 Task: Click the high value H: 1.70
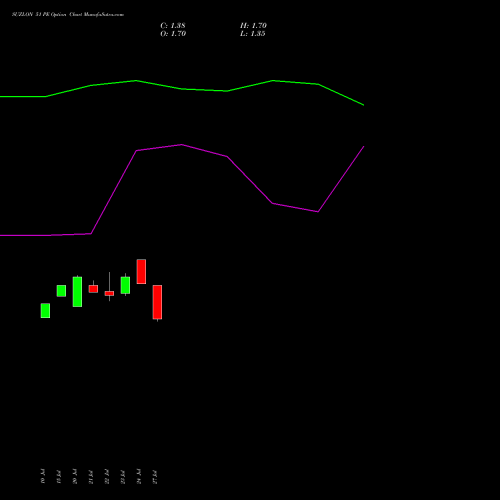click(253, 26)
